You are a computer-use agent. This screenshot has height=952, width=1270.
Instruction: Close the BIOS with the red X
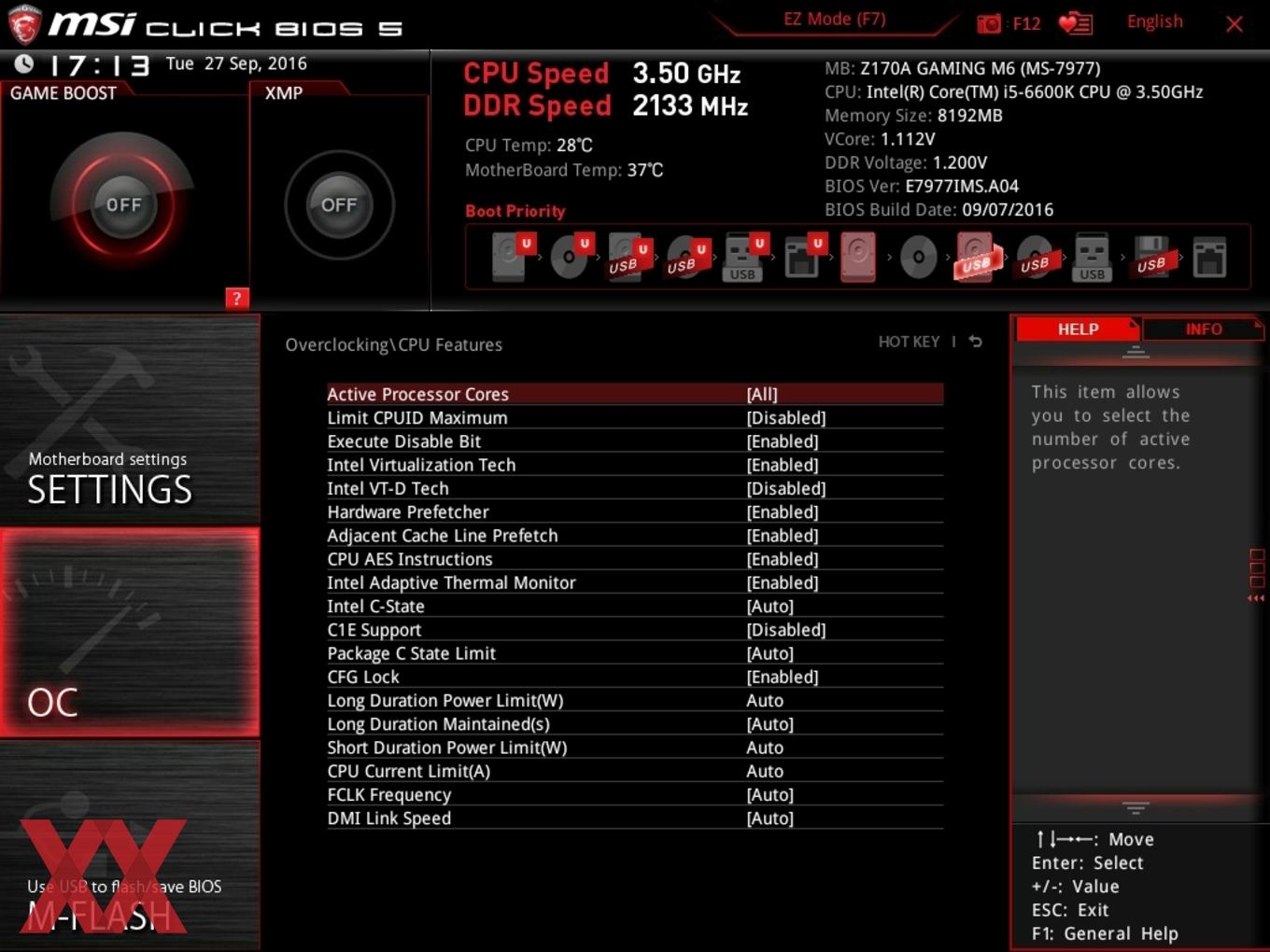1235,24
